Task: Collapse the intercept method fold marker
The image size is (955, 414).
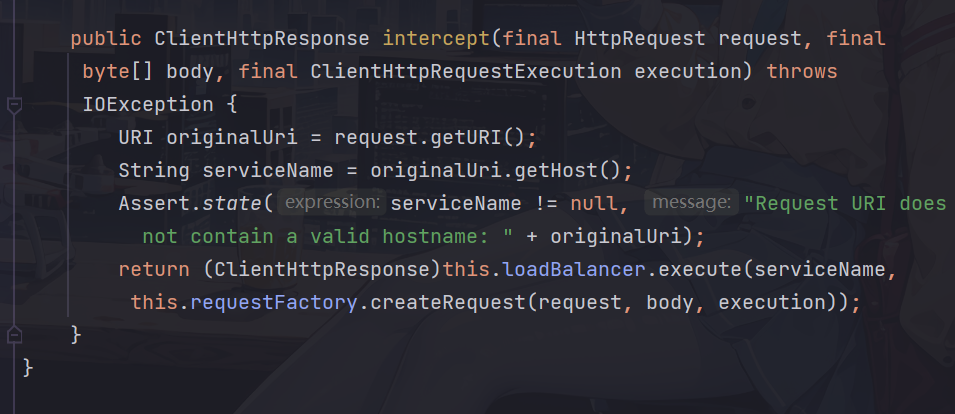Action: [15, 105]
